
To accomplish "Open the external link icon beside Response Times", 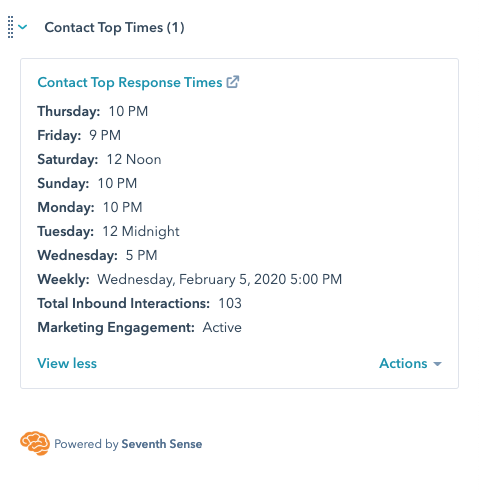I will (233, 82).
